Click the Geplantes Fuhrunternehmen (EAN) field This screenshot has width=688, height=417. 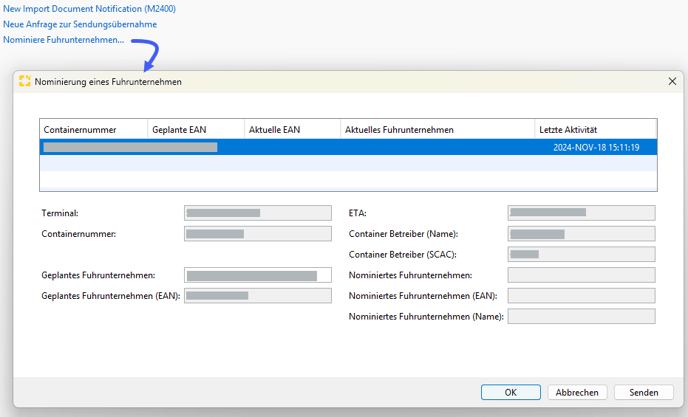click(257, 296)
